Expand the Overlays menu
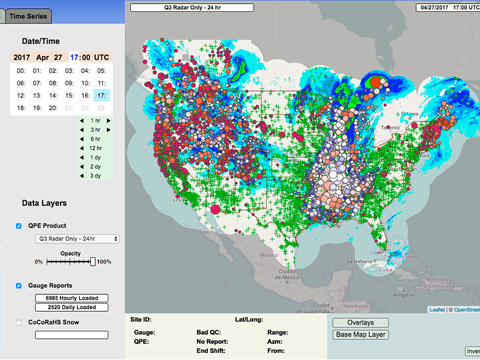This screenshot has height=360, width=480. click(x=360, y=323)
